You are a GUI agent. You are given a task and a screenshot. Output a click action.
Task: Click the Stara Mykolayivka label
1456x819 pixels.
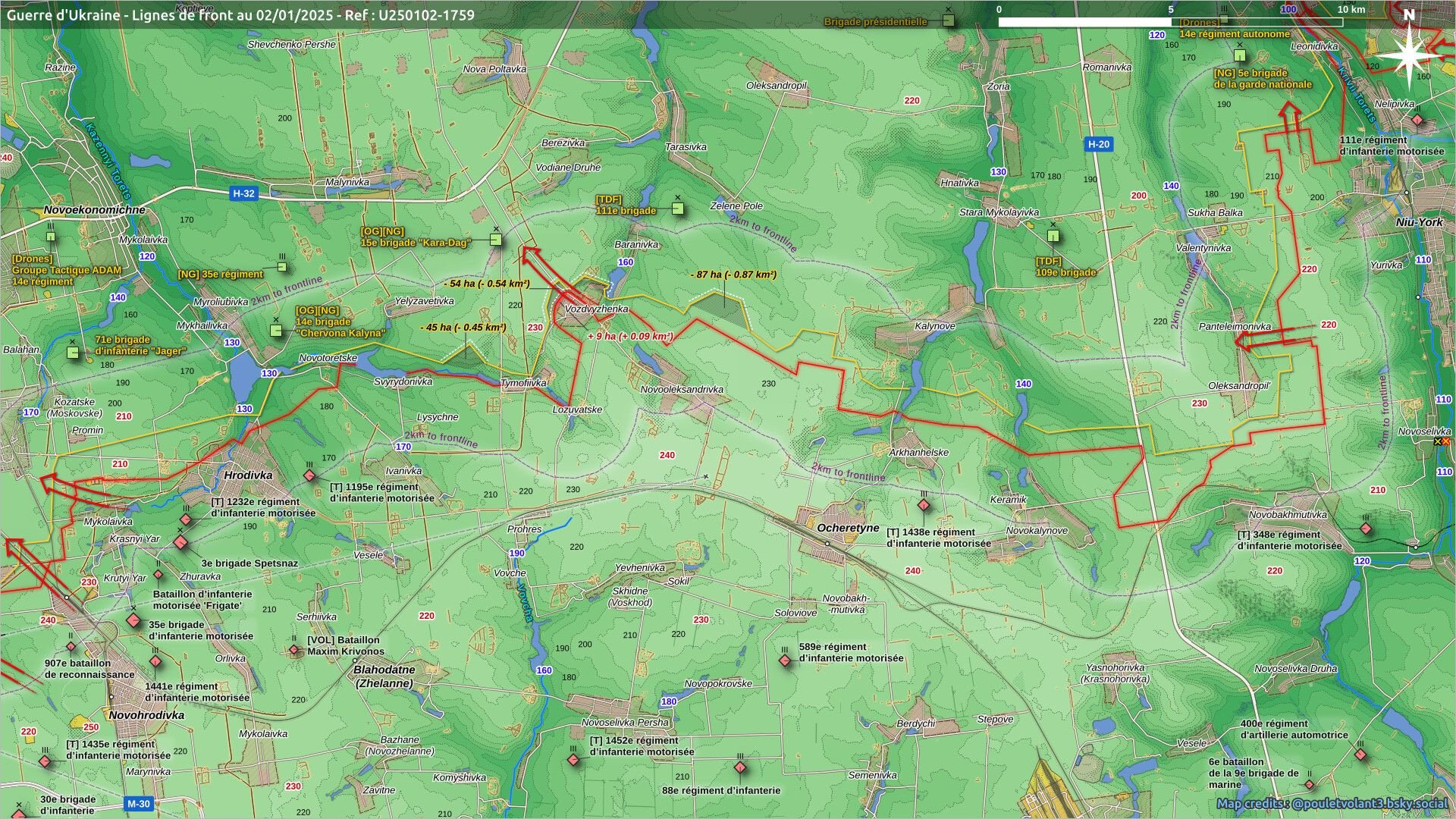[x=999, y=212]
